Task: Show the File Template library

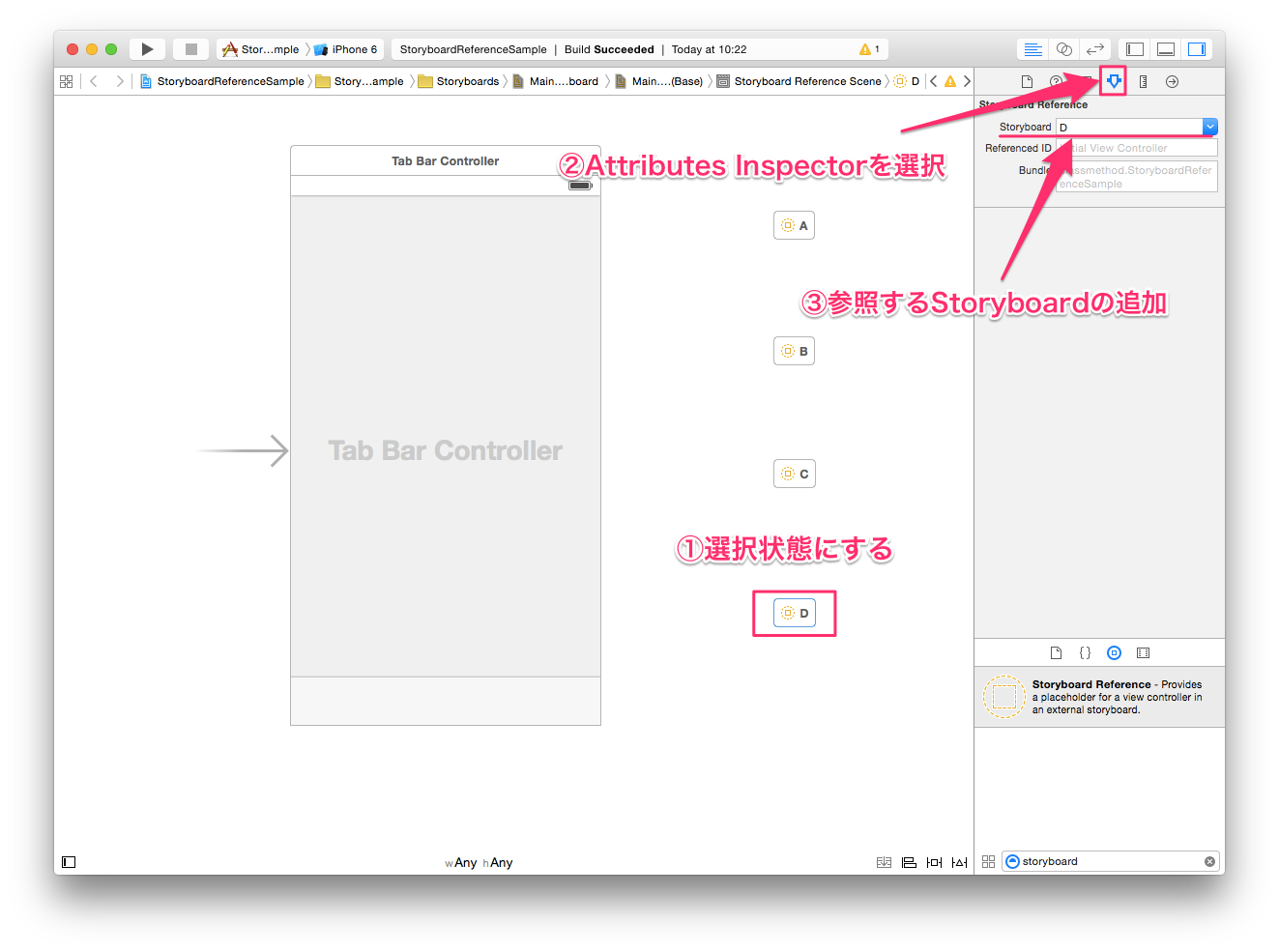Action: click(x=1056, y=652)
